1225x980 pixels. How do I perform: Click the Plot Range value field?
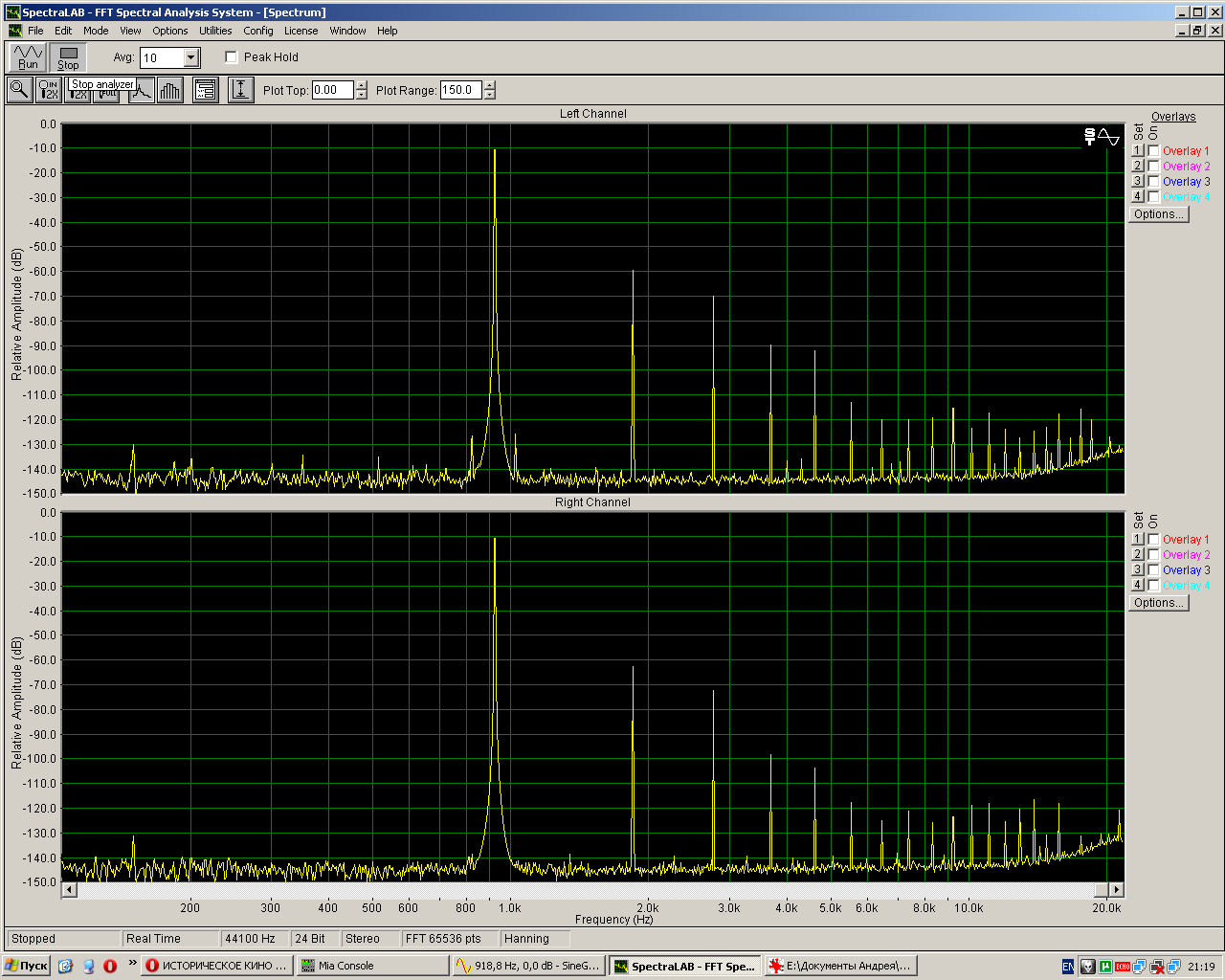click(x=461, y=90)
